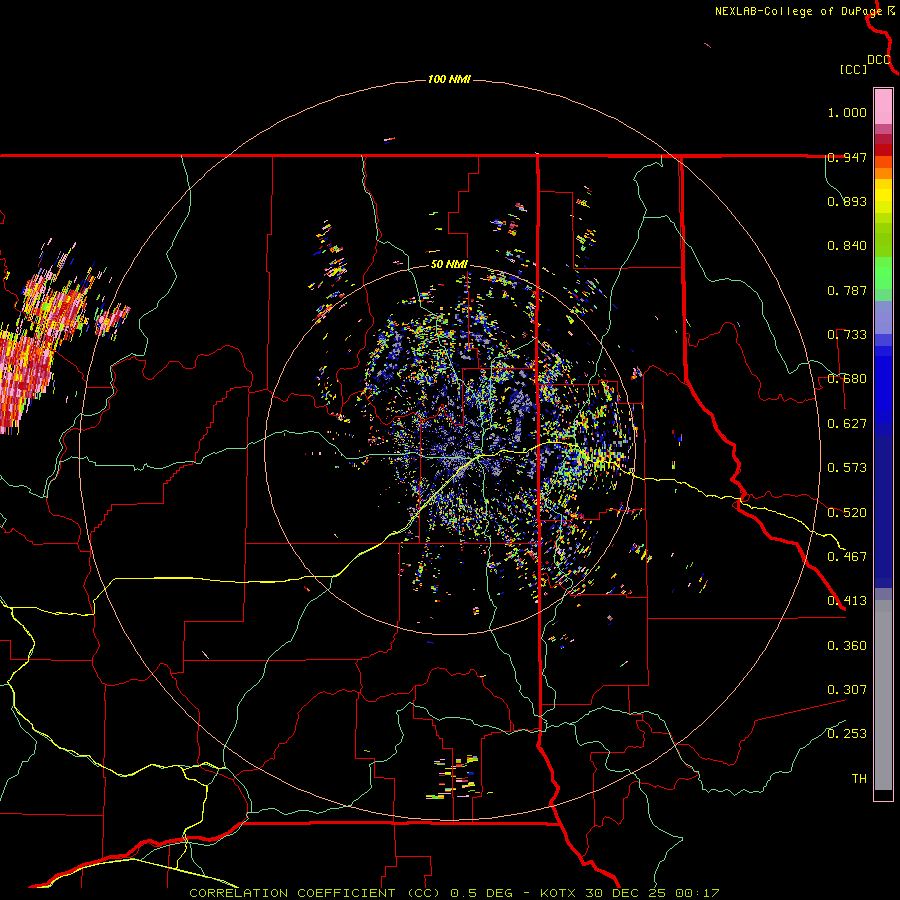This screenshot has width=900, height=900.
Task: Click the 0.787 scale value
Action: pos(847,290)
